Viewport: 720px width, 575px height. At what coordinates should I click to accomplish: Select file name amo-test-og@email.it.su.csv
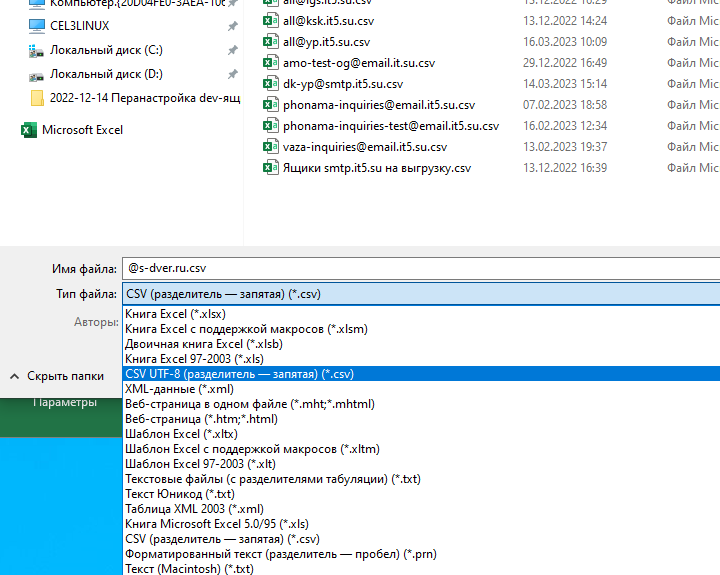(x=359, y=63)
